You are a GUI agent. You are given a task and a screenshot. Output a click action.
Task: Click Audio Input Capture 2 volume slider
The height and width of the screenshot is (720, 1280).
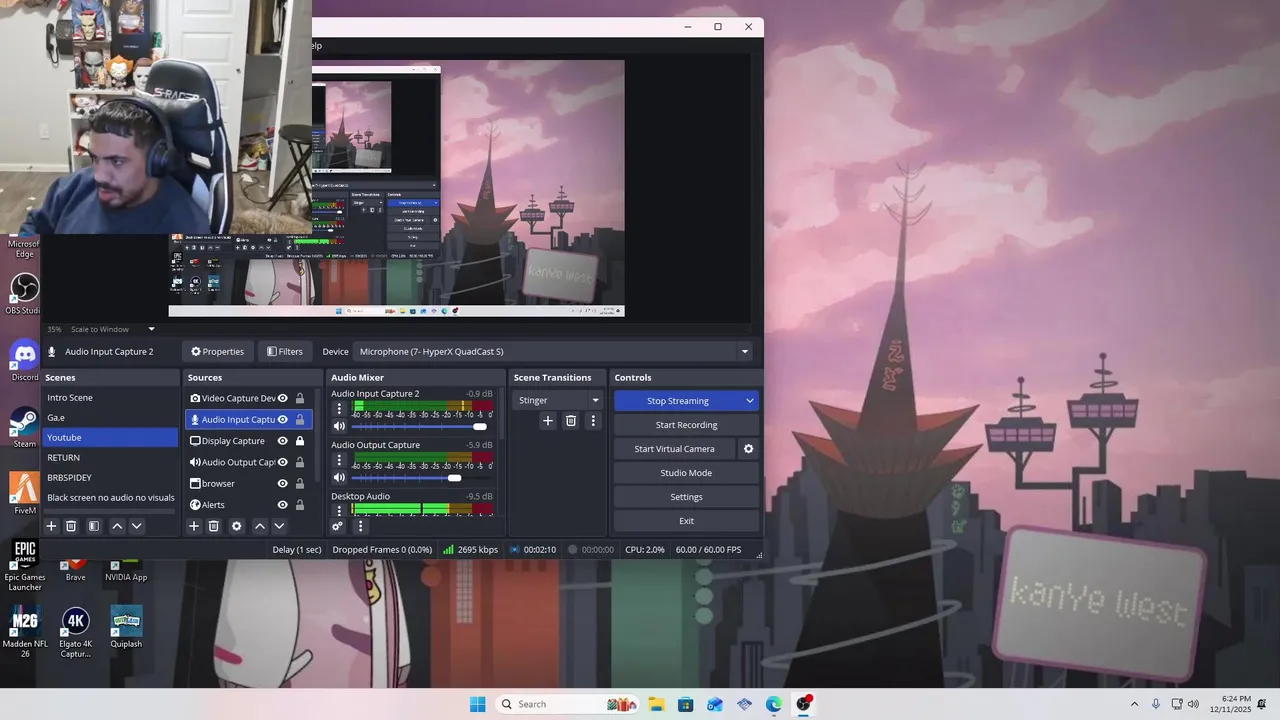pos(420,427)
